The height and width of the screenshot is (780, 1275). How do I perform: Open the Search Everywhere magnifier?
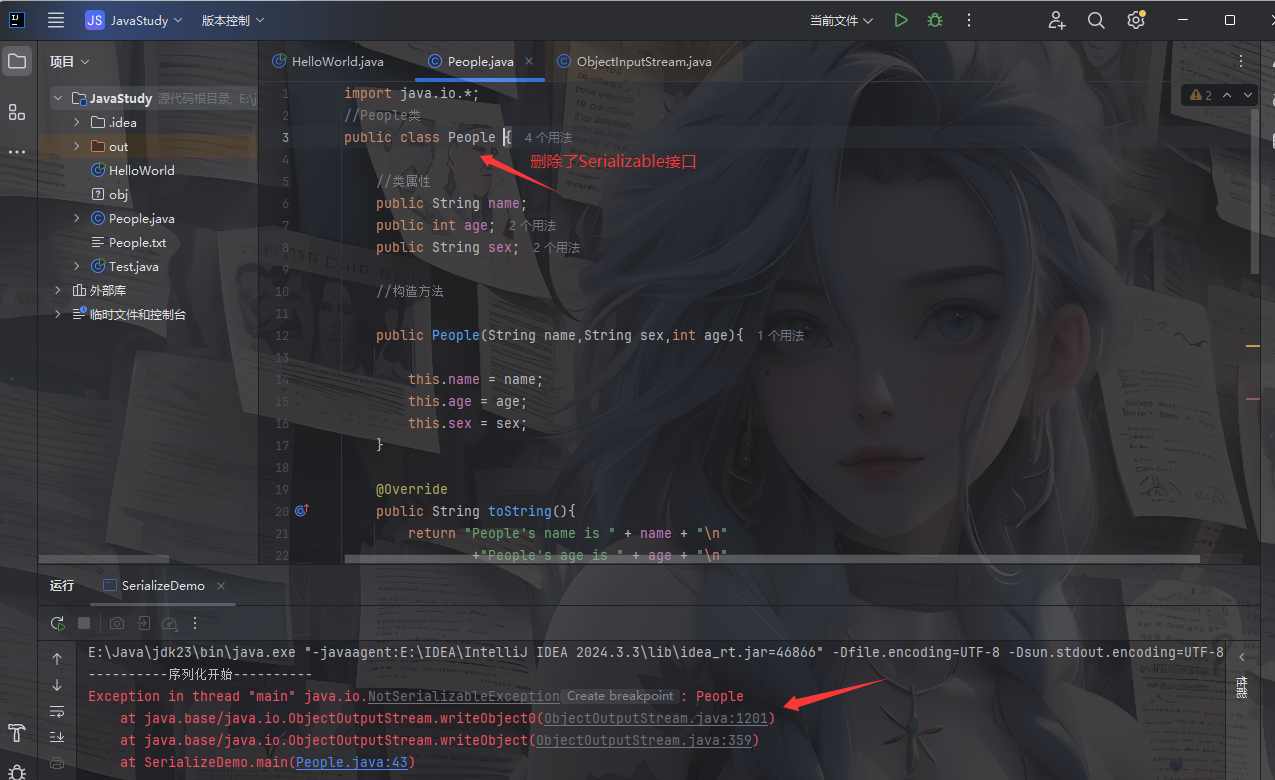(1096, 20)
